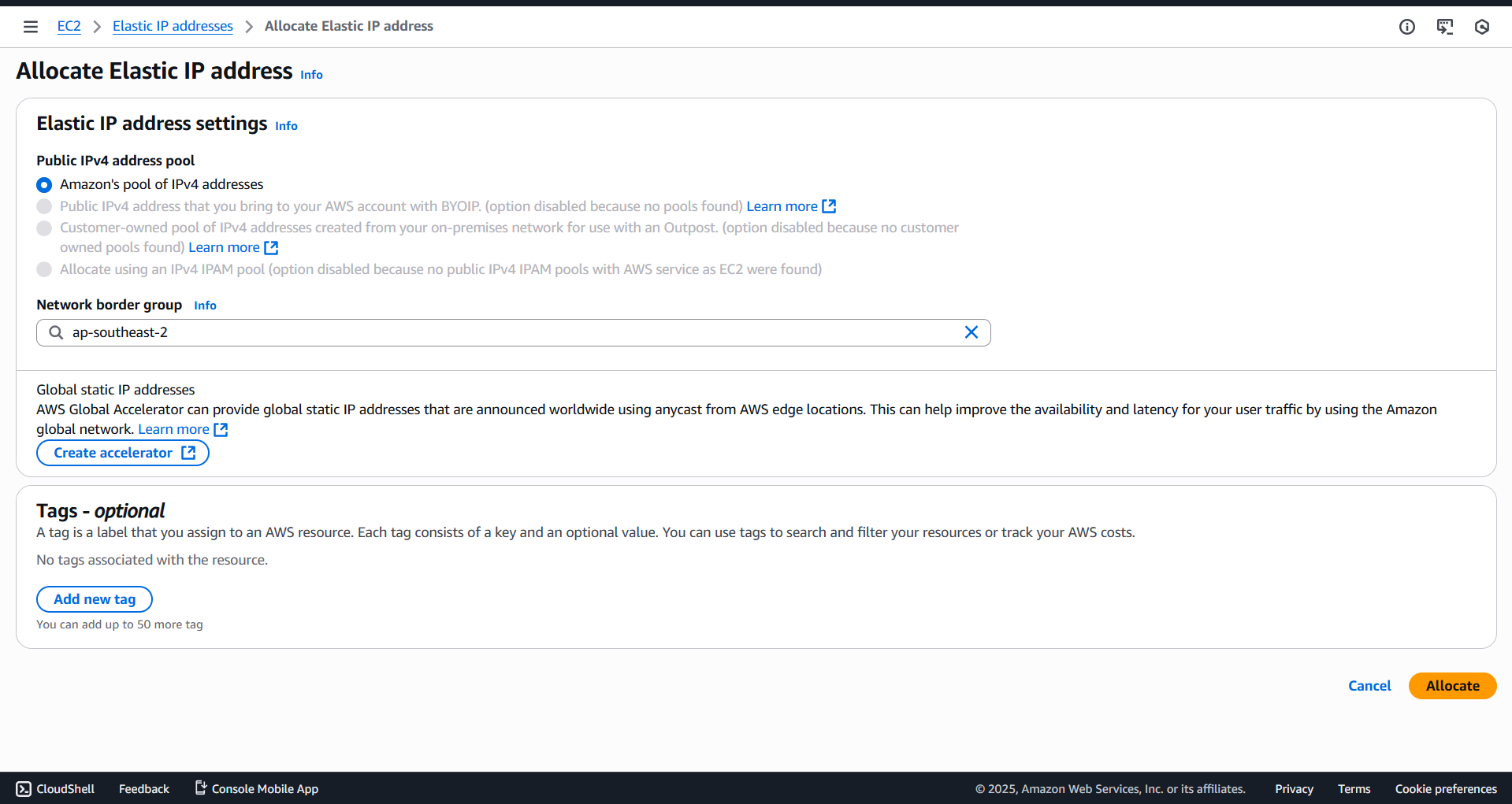Screen dimensions: 1512x804
Task: Add a new tag to the resource
Action: 94,598
